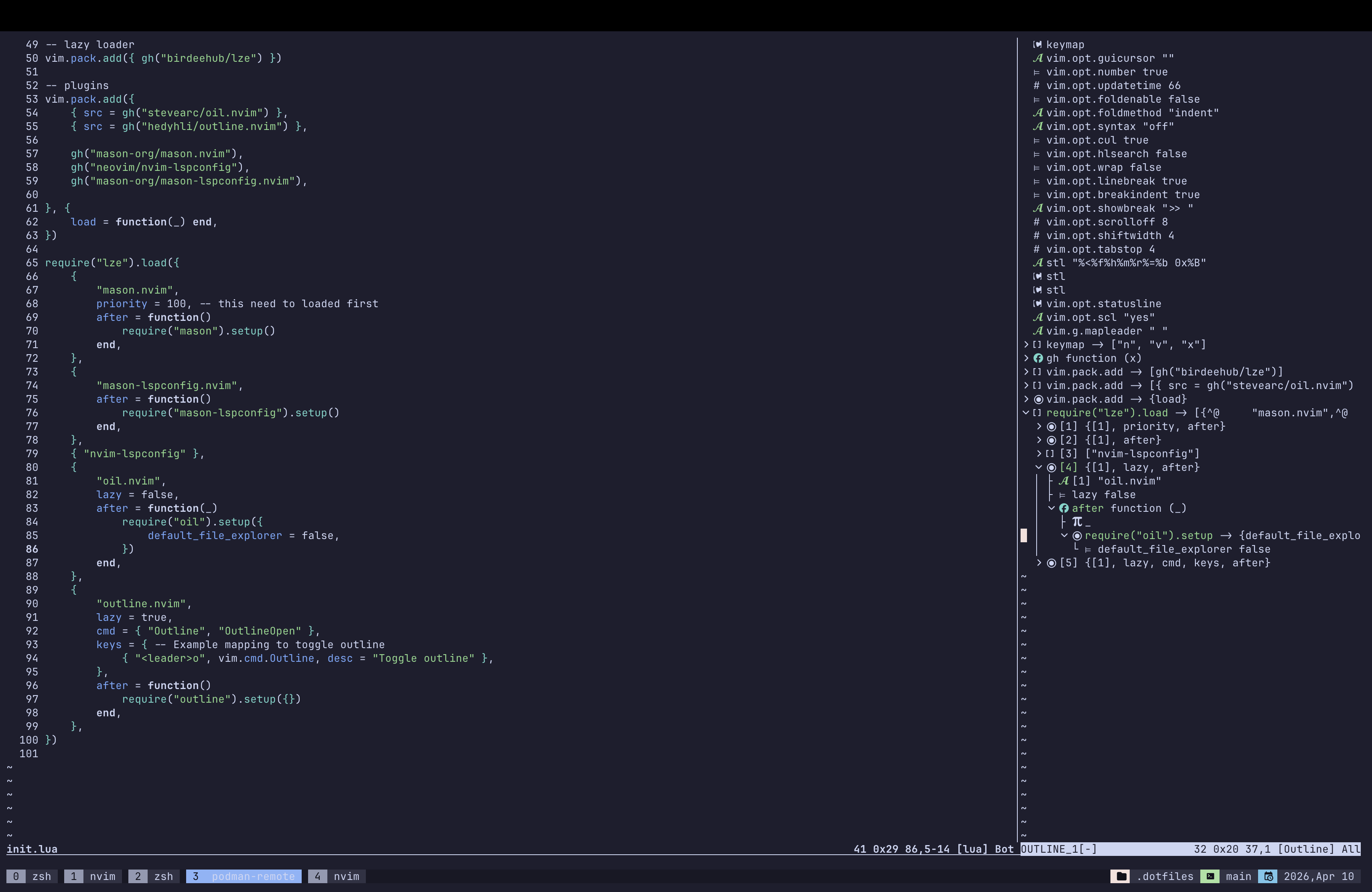This screenshot has width=1372, height=892.
Task: Select the boolean 'lazy false' outline entry
Action: (x=1103, y=495)
